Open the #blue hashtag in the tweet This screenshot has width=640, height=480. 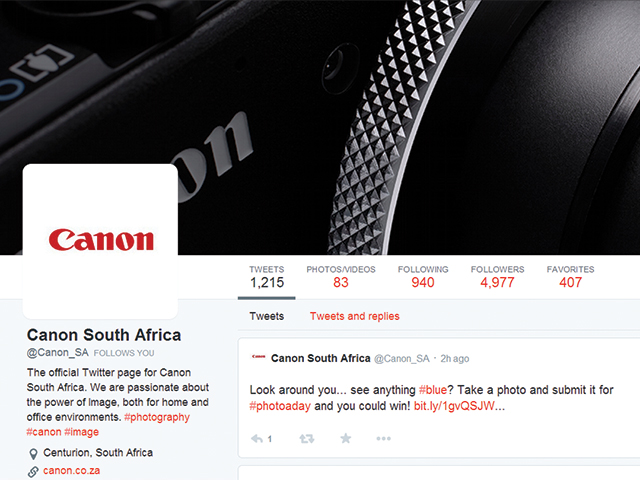click(x=433, y=390)
